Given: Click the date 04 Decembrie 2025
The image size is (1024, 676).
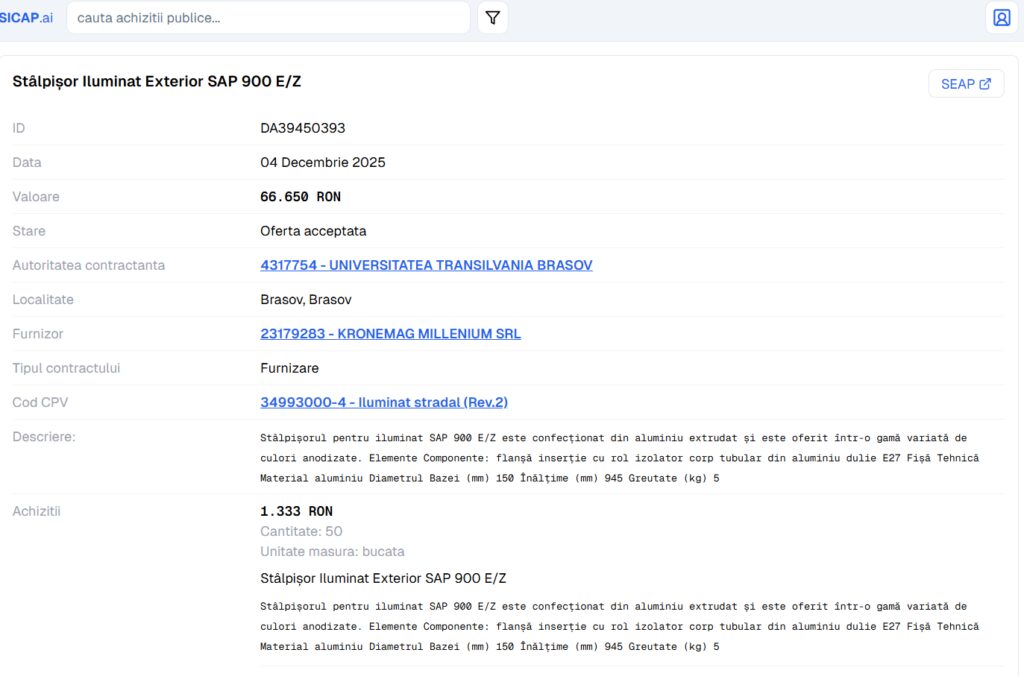Looking at the screenshot, I should coord(322,162).
